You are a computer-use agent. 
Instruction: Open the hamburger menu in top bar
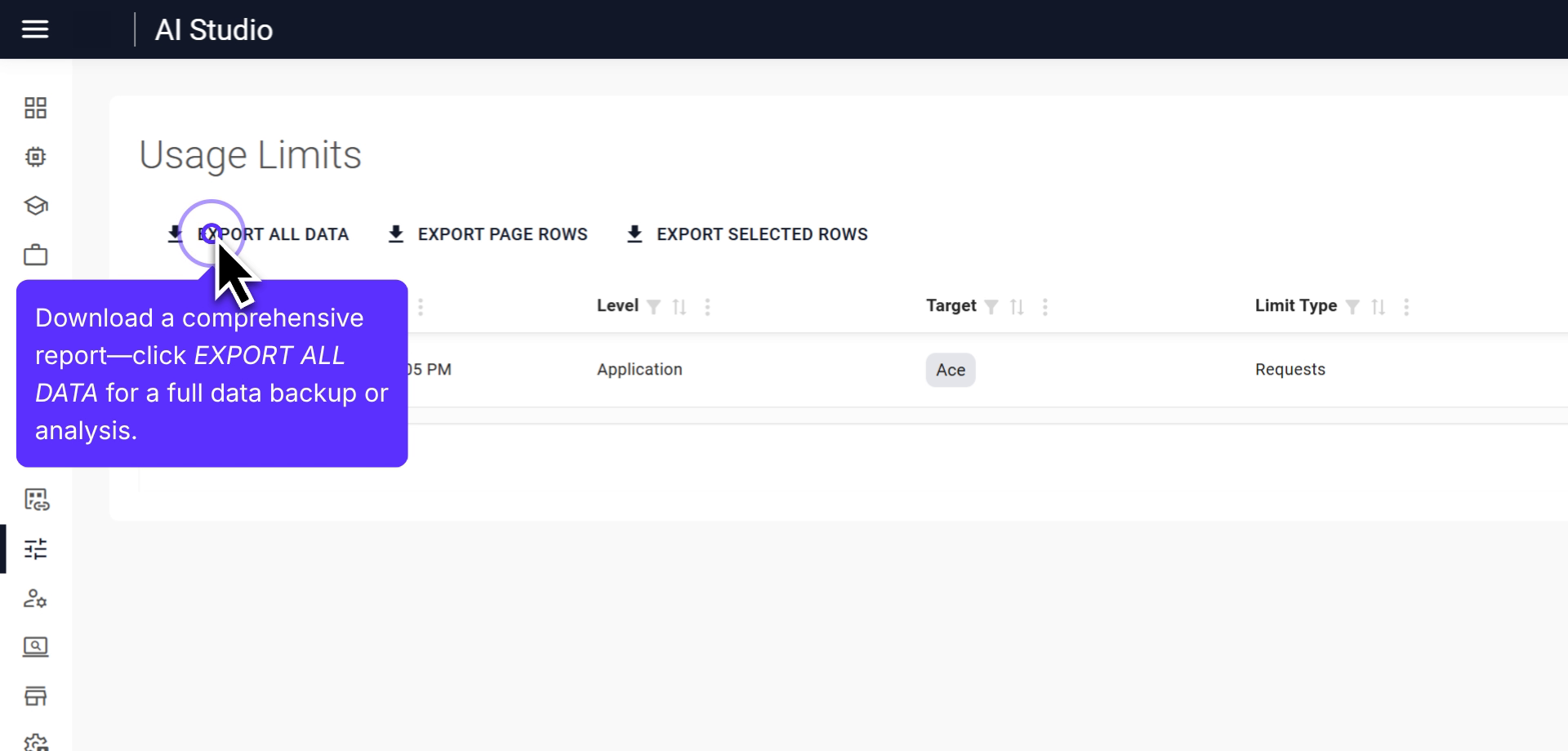point(35,29)
